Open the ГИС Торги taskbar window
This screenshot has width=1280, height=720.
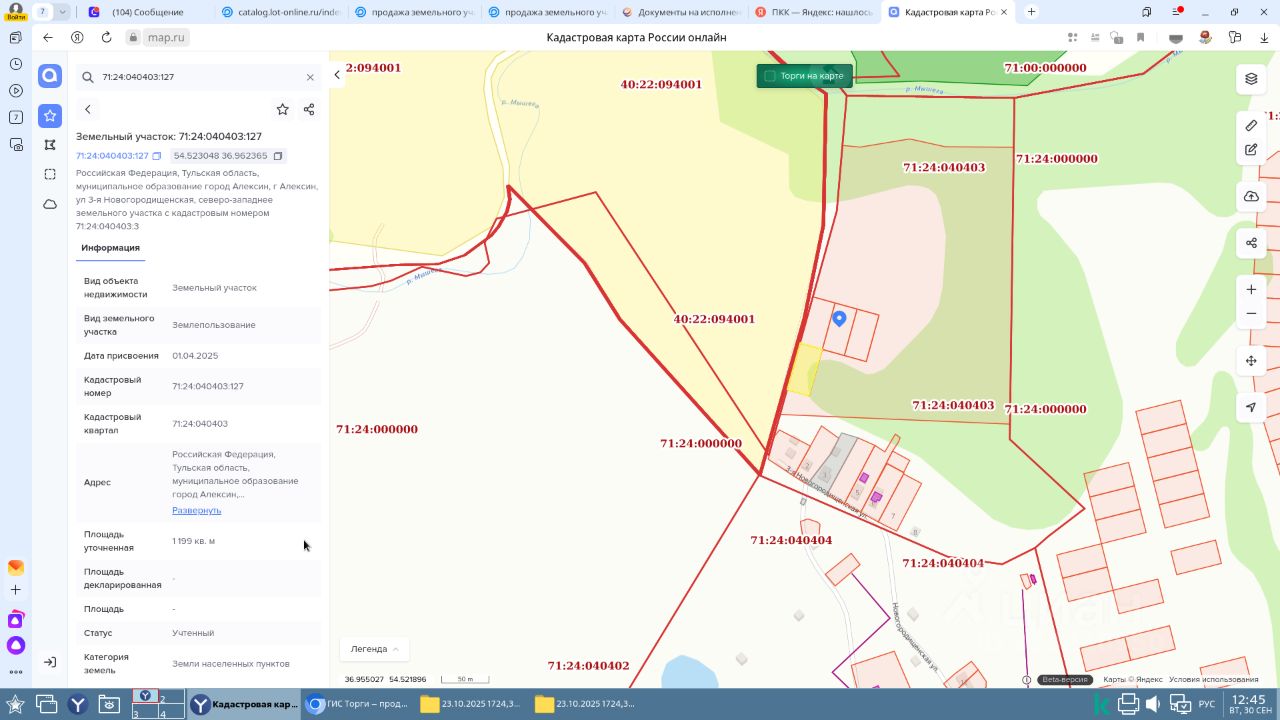tap(357, 704)
